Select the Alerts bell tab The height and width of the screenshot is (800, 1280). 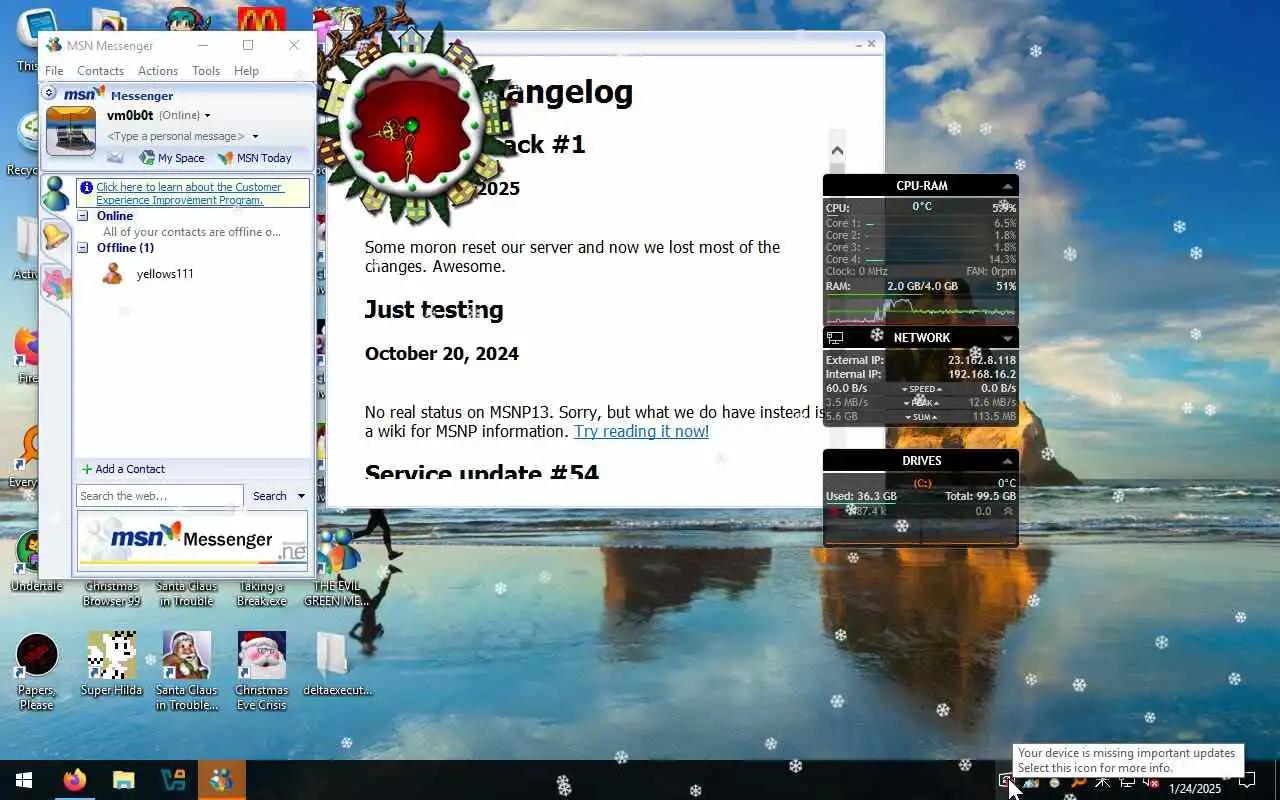click(x=55, y=237)
